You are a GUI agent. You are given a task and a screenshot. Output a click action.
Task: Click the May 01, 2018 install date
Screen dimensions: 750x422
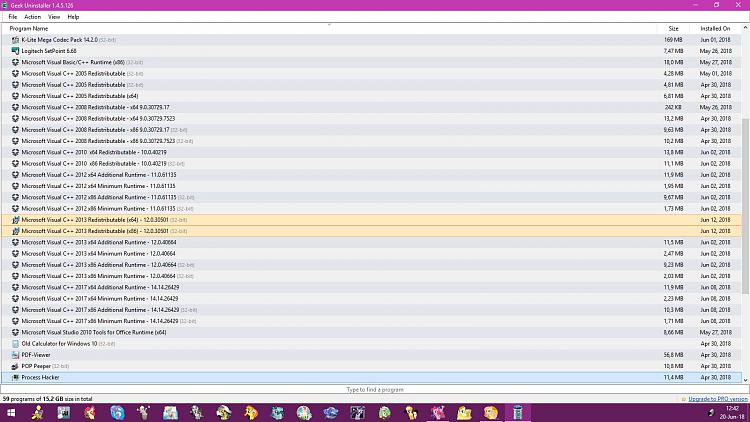pos(716,74)
